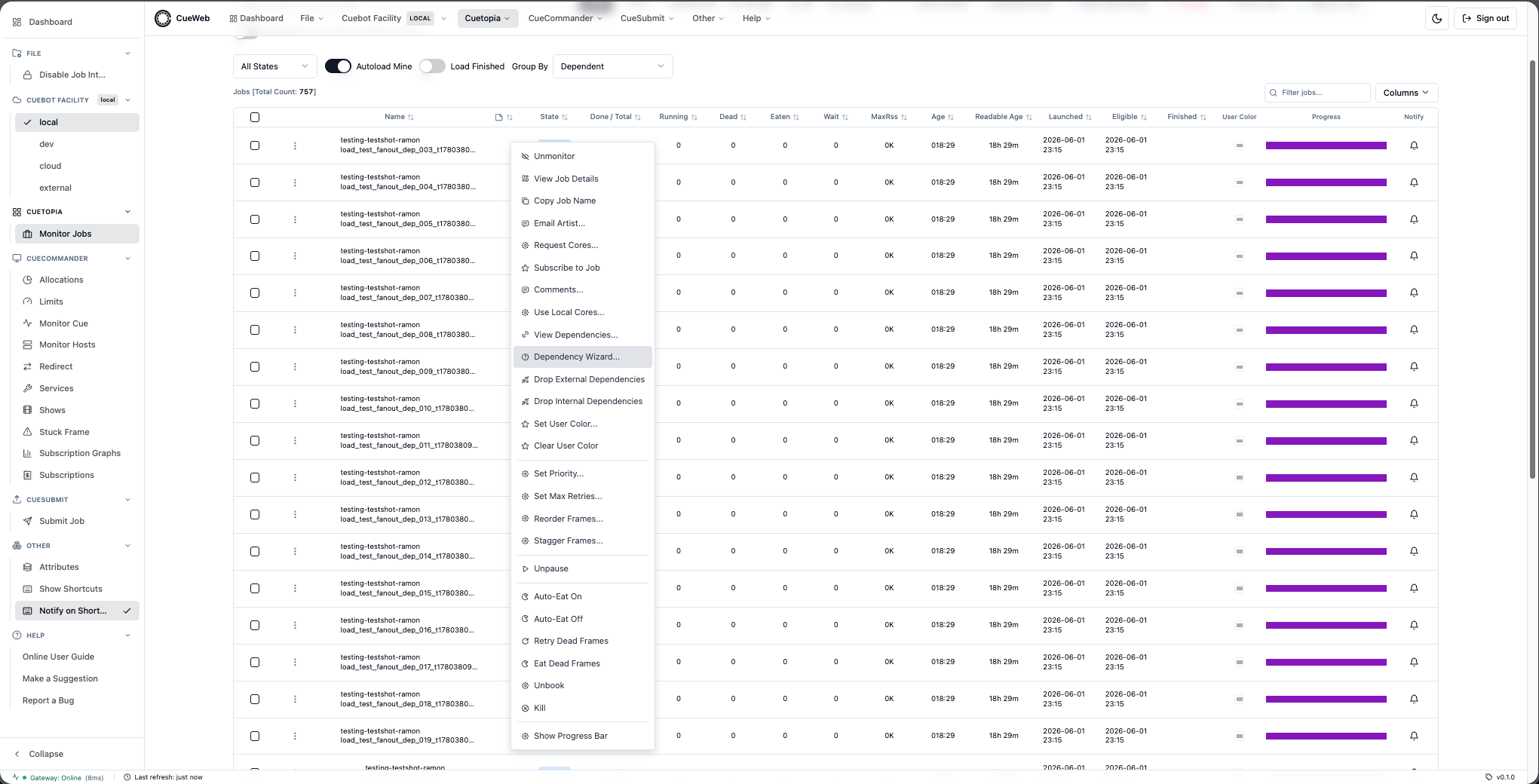Open Subscription Graphs from sidebar
Viewport: 1539px width, 784px height.
[80, 453]
